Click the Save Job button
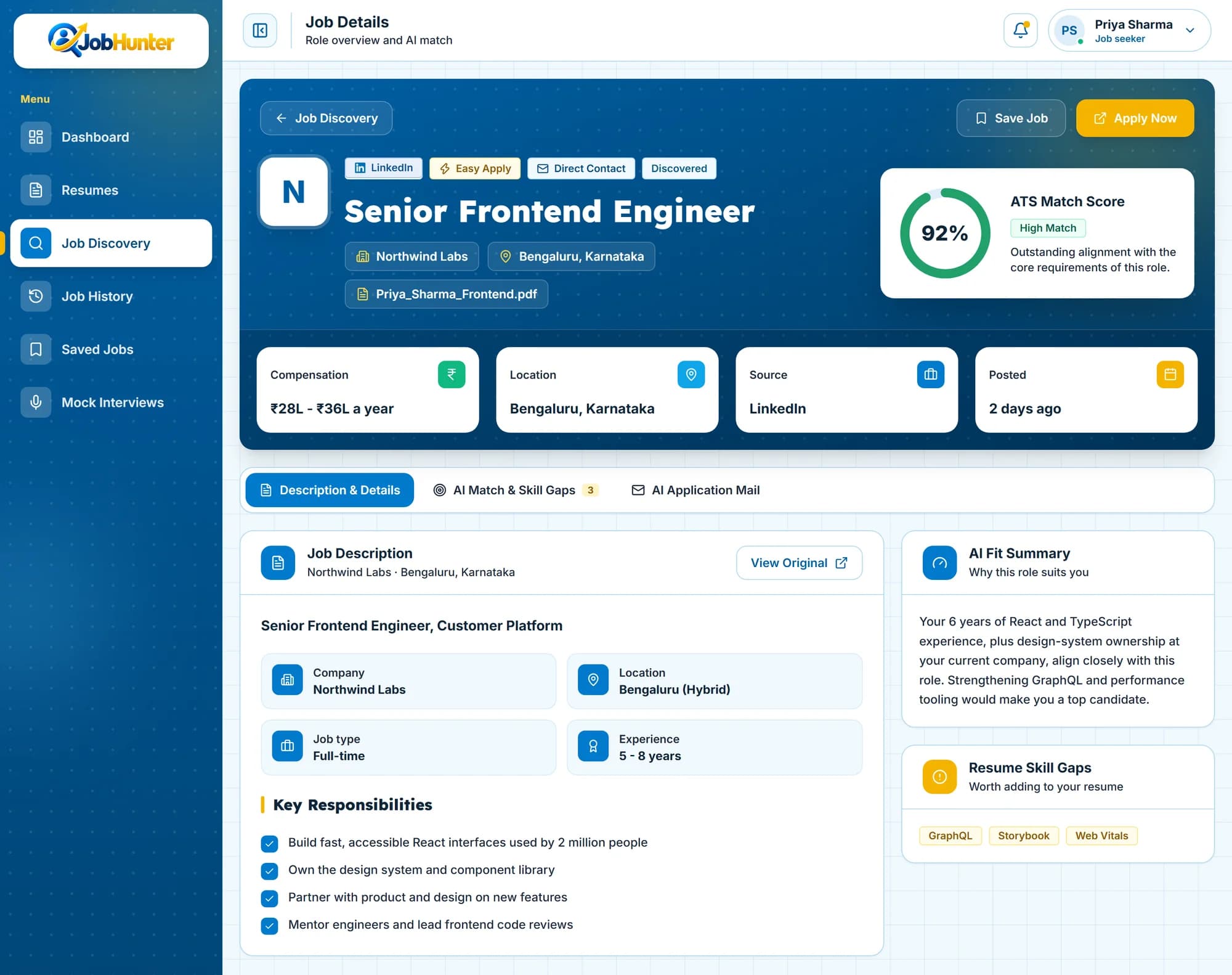The height and width of the screenshot is (975, 1232). click(1010, 118)
